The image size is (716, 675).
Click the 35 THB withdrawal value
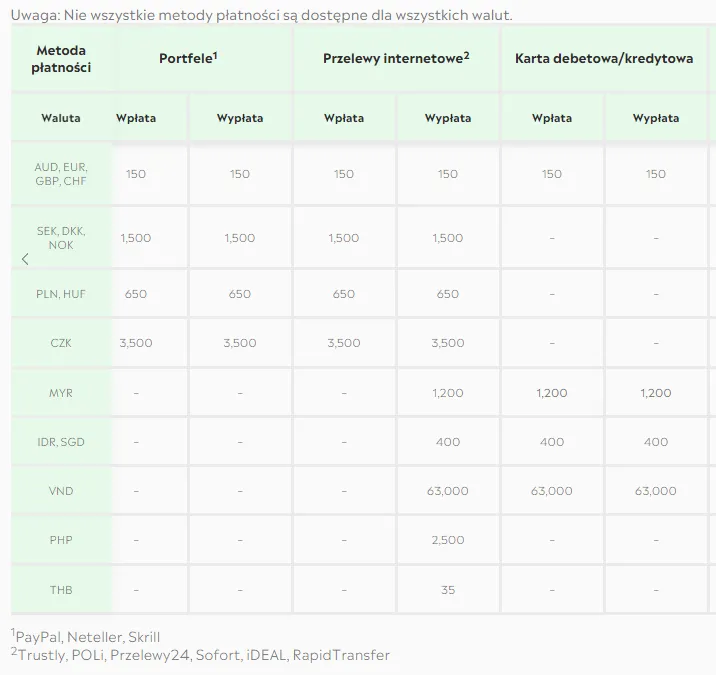coord(448,590)
